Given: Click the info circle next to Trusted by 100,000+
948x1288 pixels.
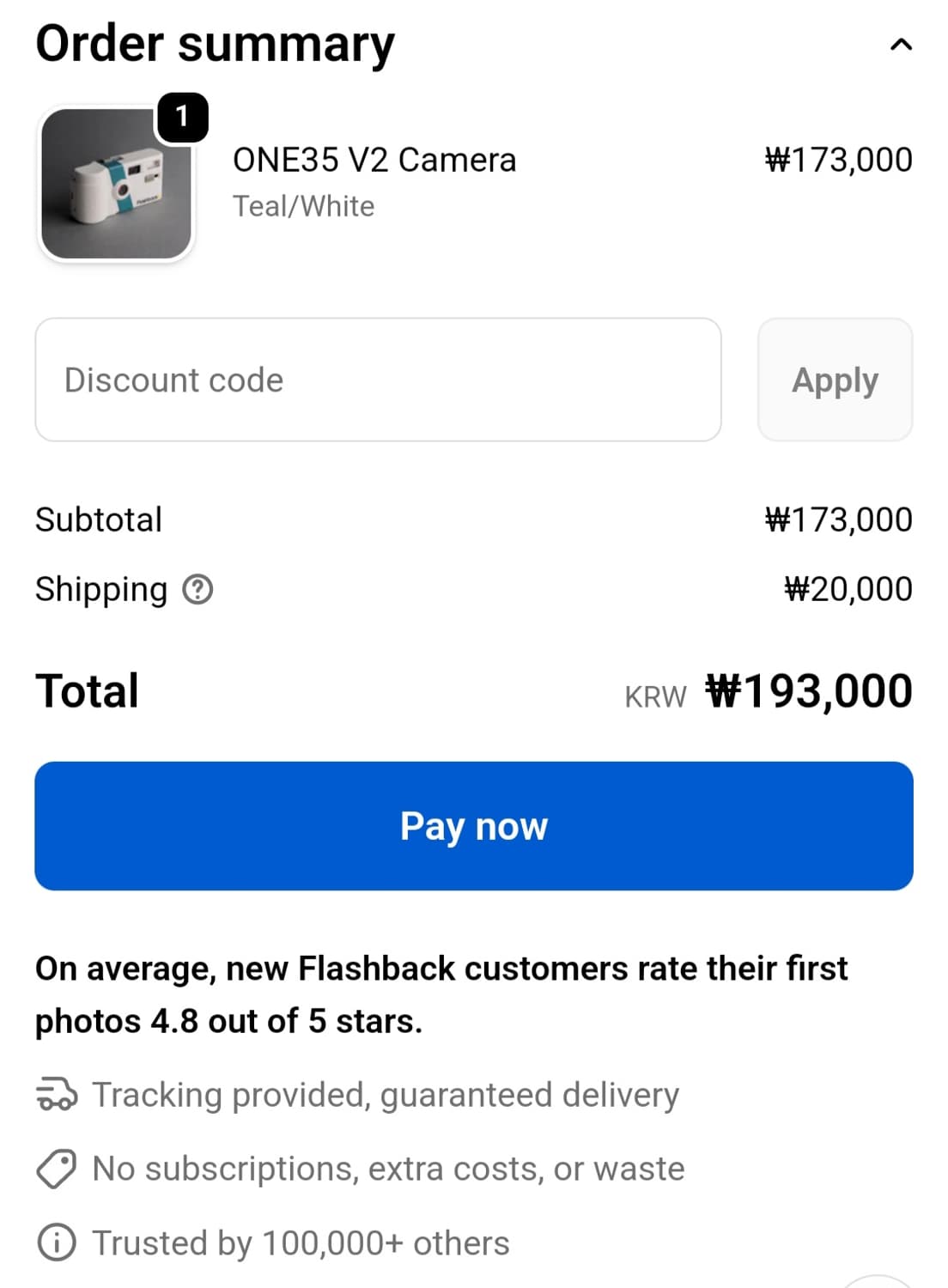Looking at the screenshot, I should pyautogui.click(x=57, y=1242).
